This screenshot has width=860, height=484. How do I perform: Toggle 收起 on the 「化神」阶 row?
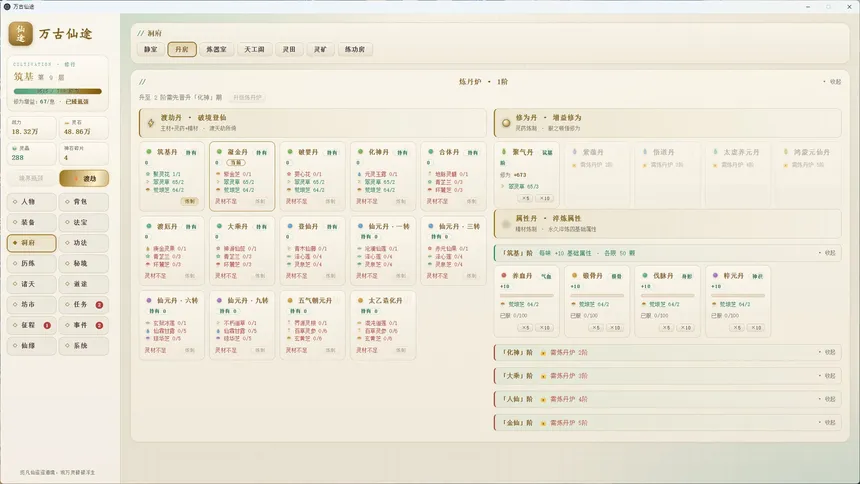[x=827, y=352]
